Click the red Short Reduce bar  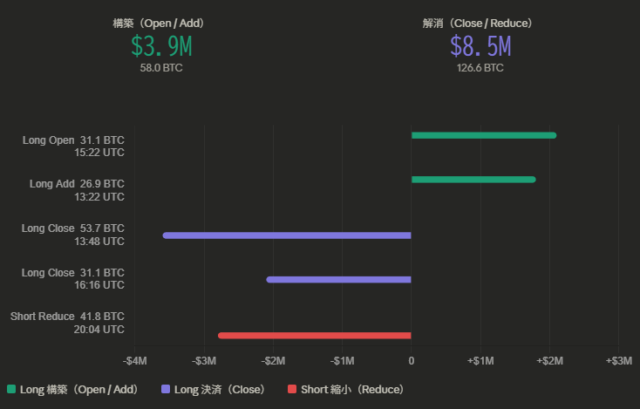click(315, 335)
